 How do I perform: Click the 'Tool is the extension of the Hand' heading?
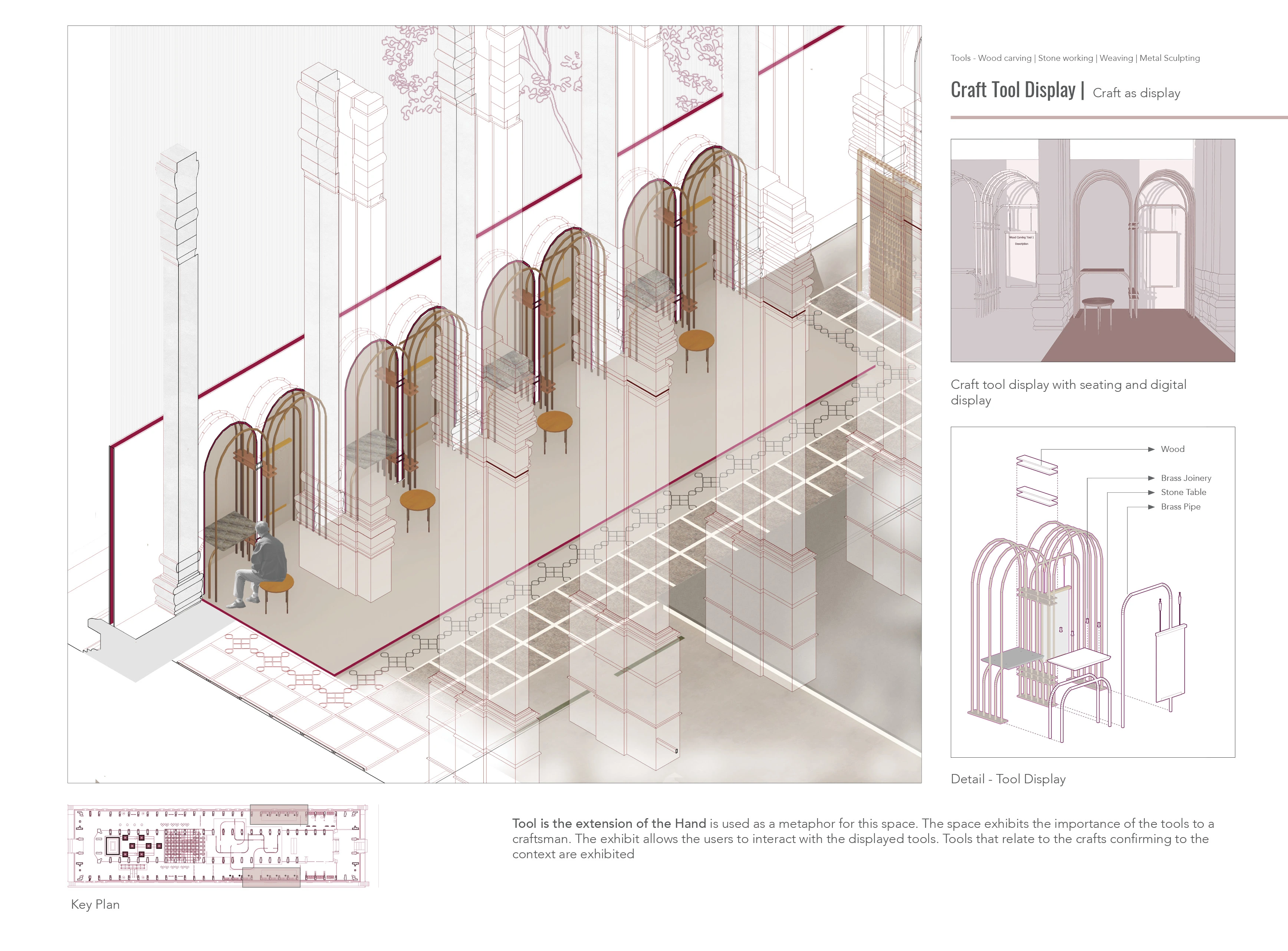coord(609,823)
